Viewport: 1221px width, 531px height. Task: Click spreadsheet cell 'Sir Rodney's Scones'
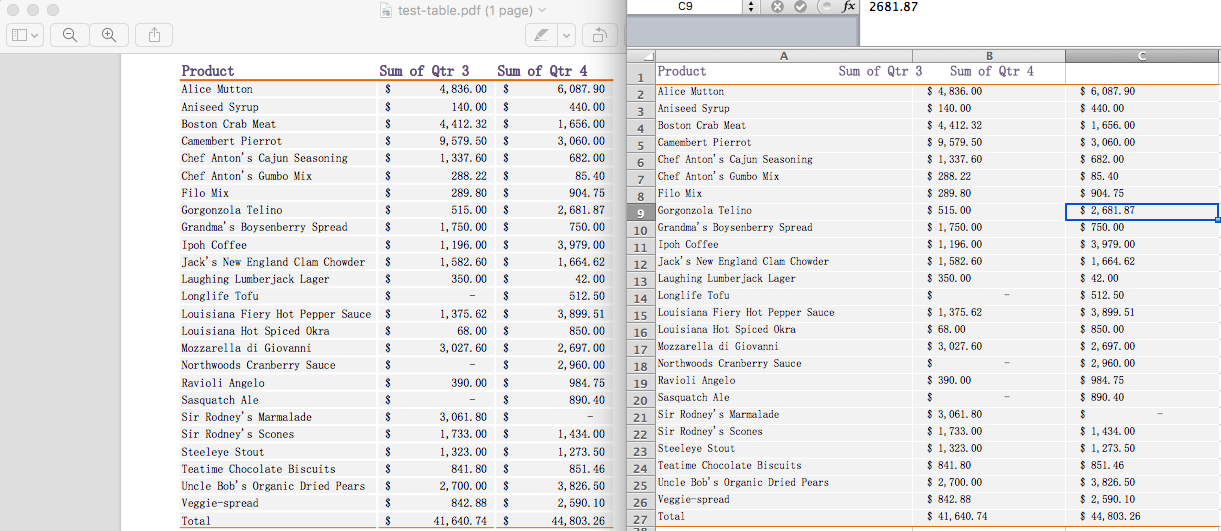[710, 432]
